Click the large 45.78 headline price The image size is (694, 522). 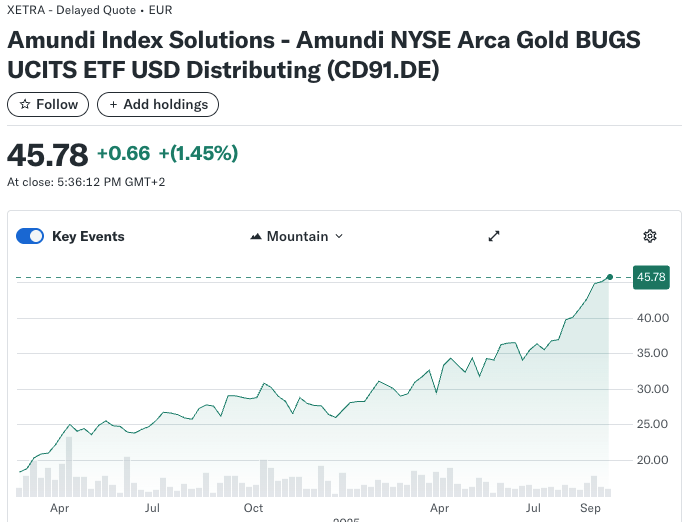tap(47, 154)
